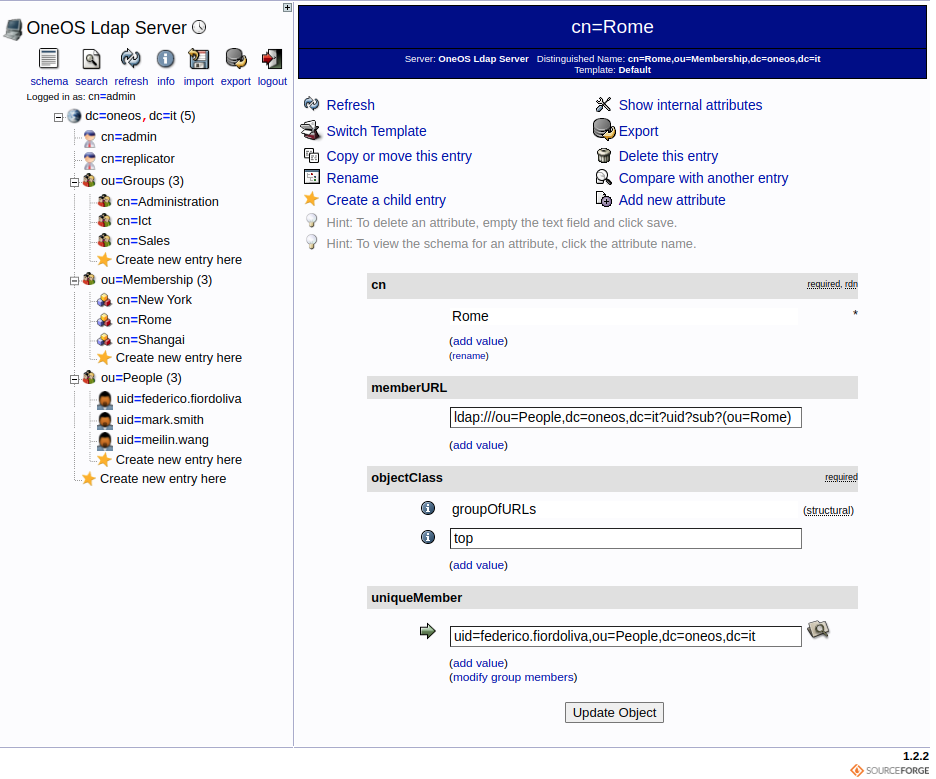Select cn=replicator entry in tree
The image size is (936, 779).
137,159
